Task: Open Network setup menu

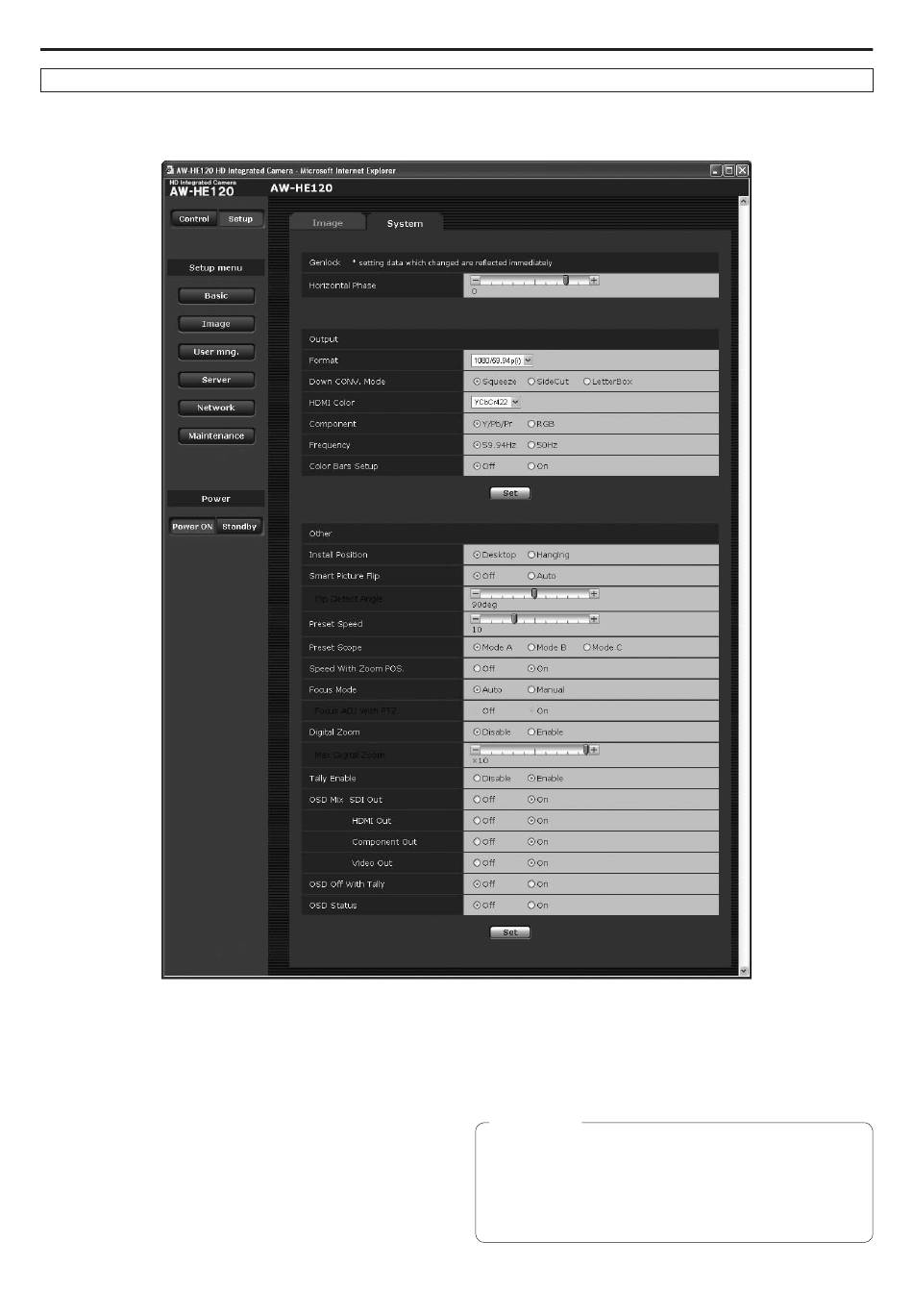Action: pyautogui.click(x=216, y=408)
